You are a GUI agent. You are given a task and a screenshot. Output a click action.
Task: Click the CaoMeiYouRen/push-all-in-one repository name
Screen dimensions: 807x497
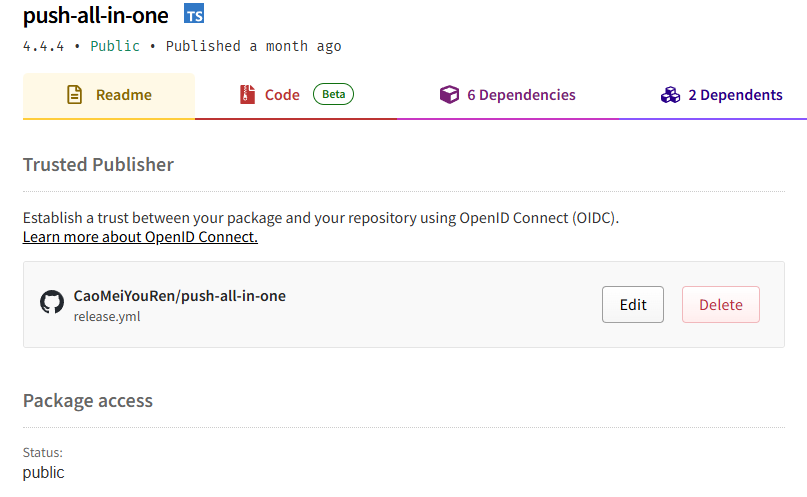pyautogui.click(x=180, y=296)
